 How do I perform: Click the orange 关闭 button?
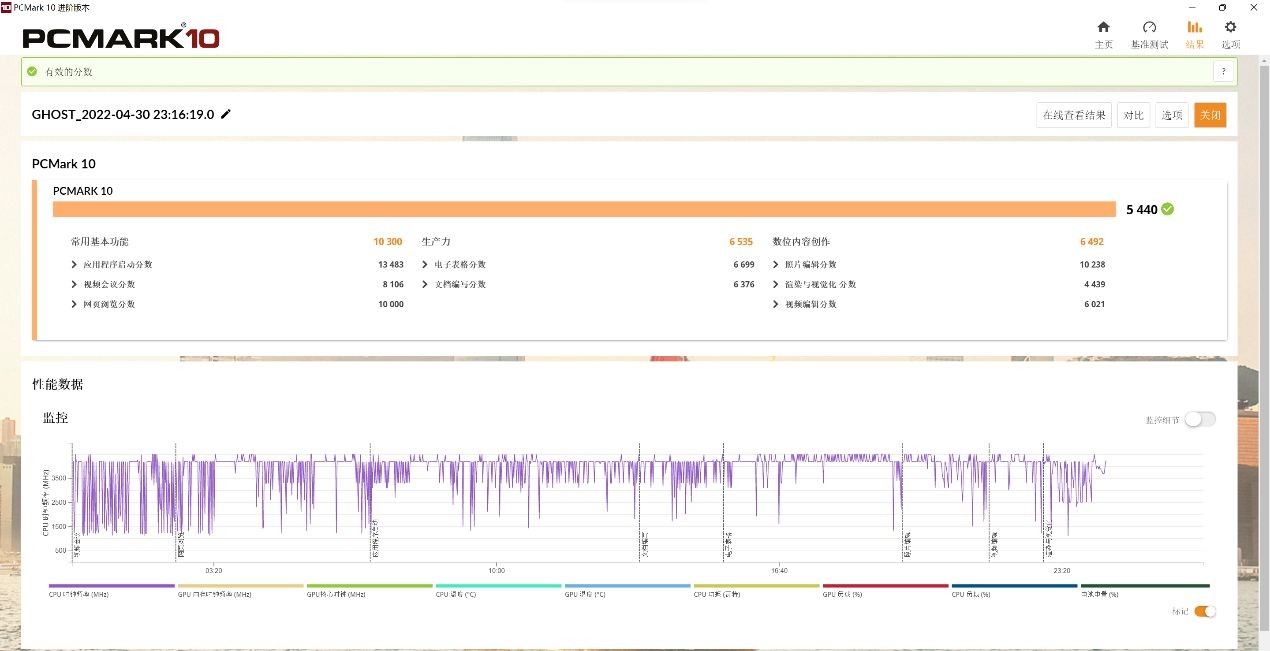1210,115
